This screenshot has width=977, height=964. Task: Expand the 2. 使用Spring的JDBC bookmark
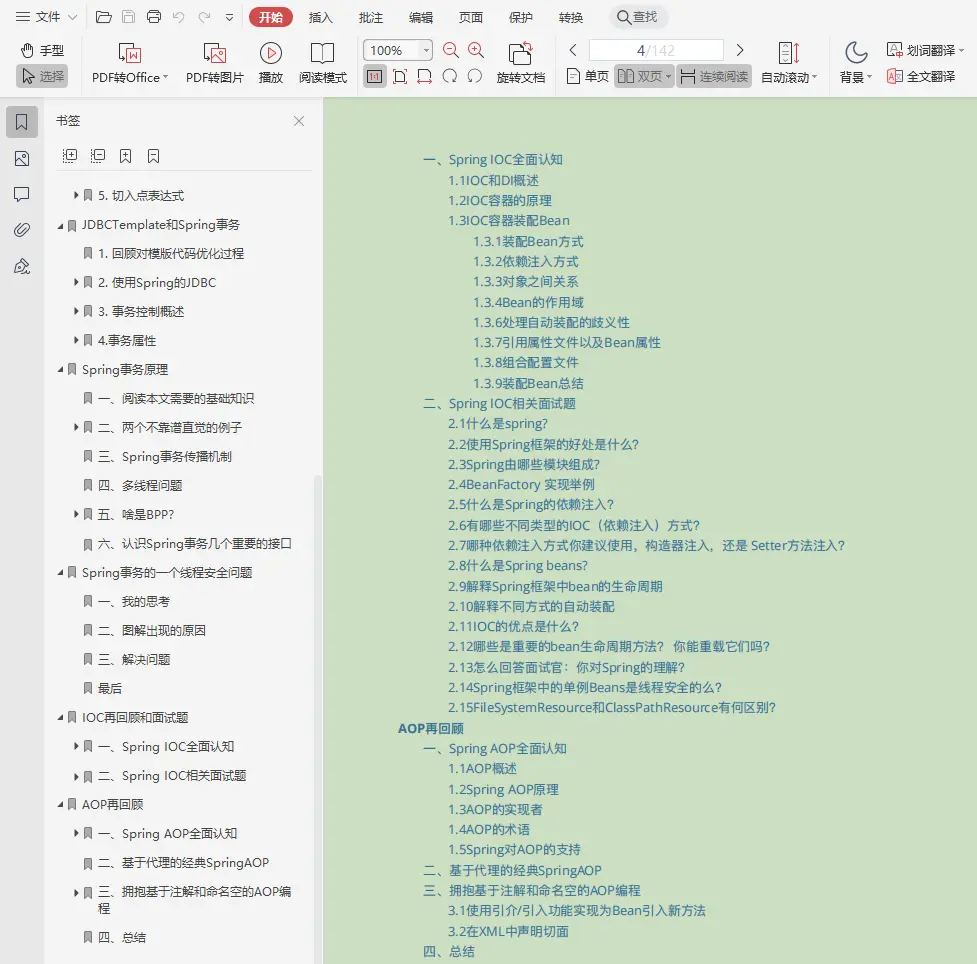(76, 282)
